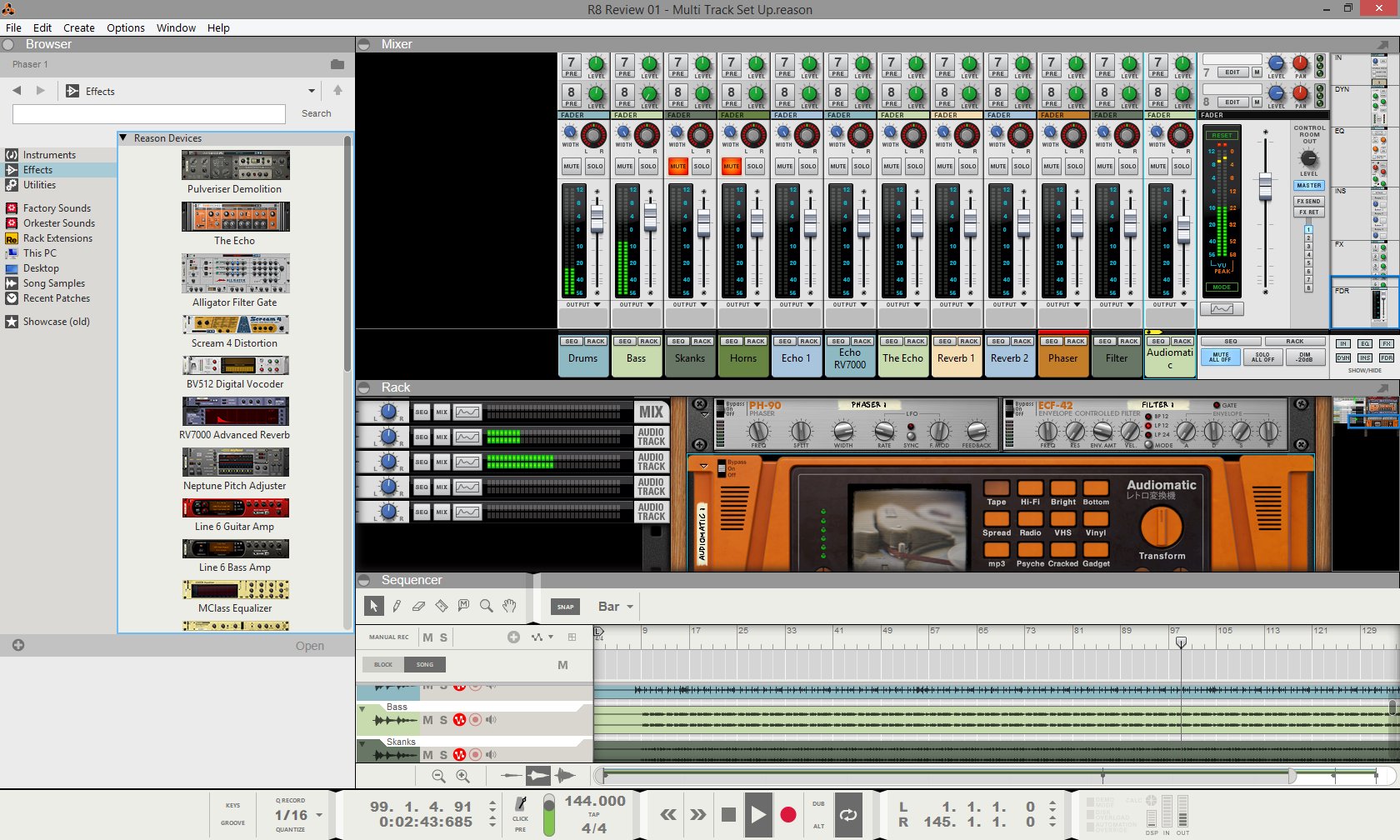Select the Pencil tool in the sequencer
The height and width of the screenshot is (840, 1400).
[397, 606]
